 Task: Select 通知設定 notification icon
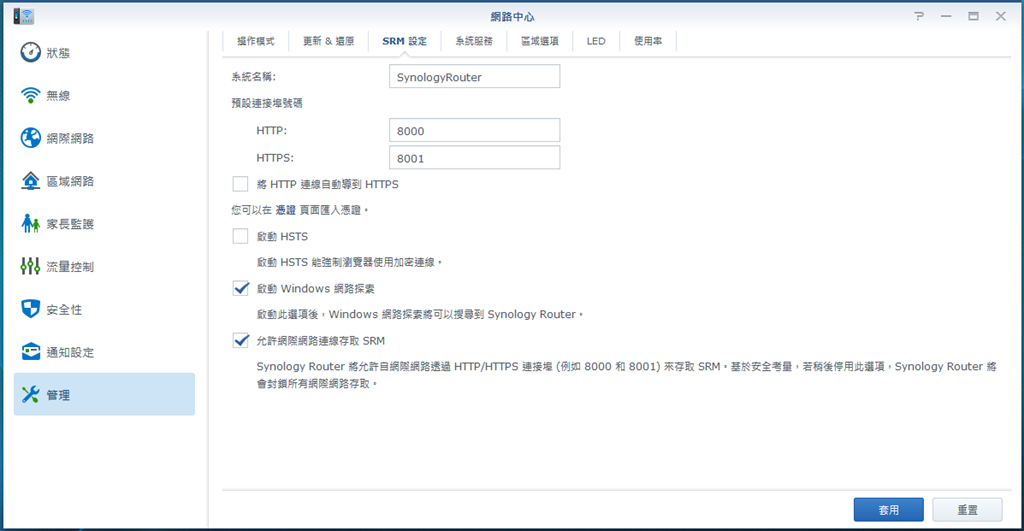[30, 352]
